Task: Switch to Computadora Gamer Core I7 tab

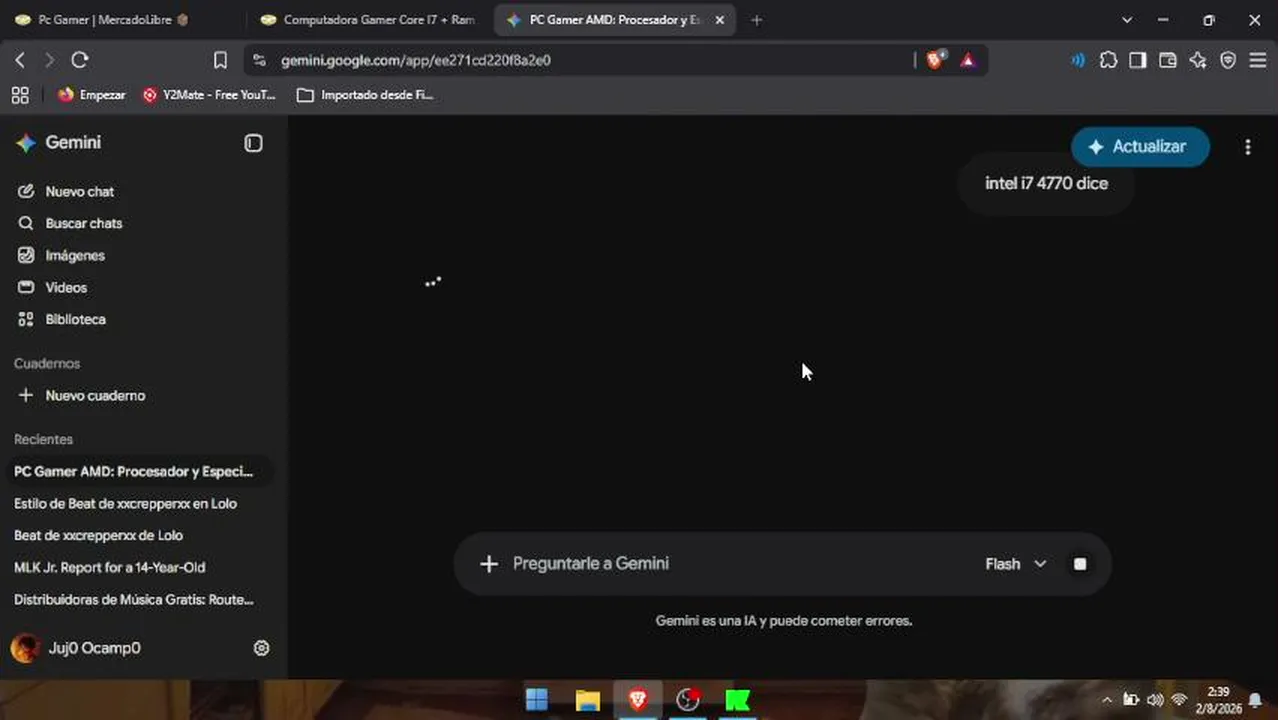Action: pos(368,20)
